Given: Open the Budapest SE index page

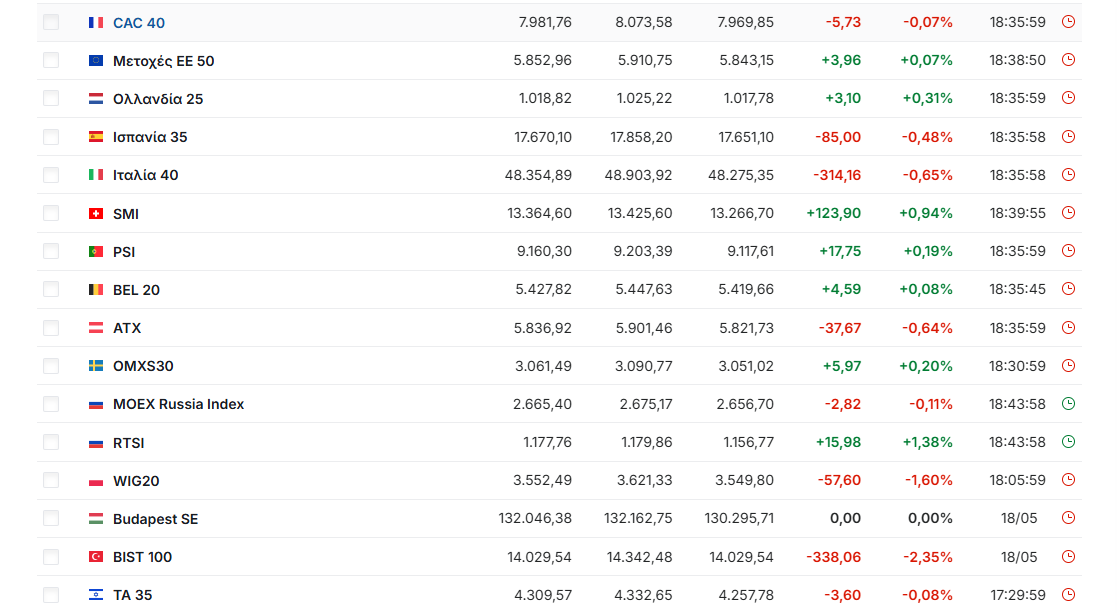Looking at the screenshot, I should click(x=155, y=519).
